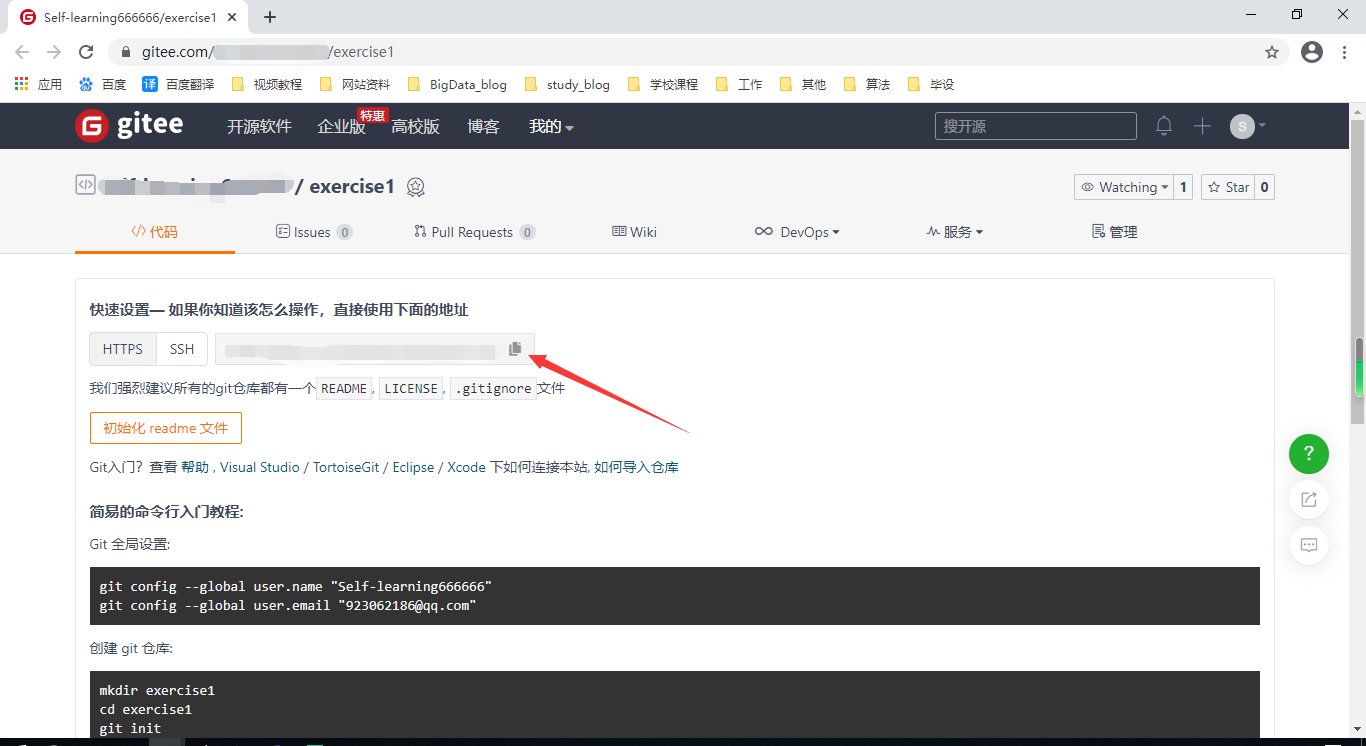The width and height of the screenshot is (1366, 746).
Task: Click the mkdir exercise1 command line
Action: click(157, 690)
